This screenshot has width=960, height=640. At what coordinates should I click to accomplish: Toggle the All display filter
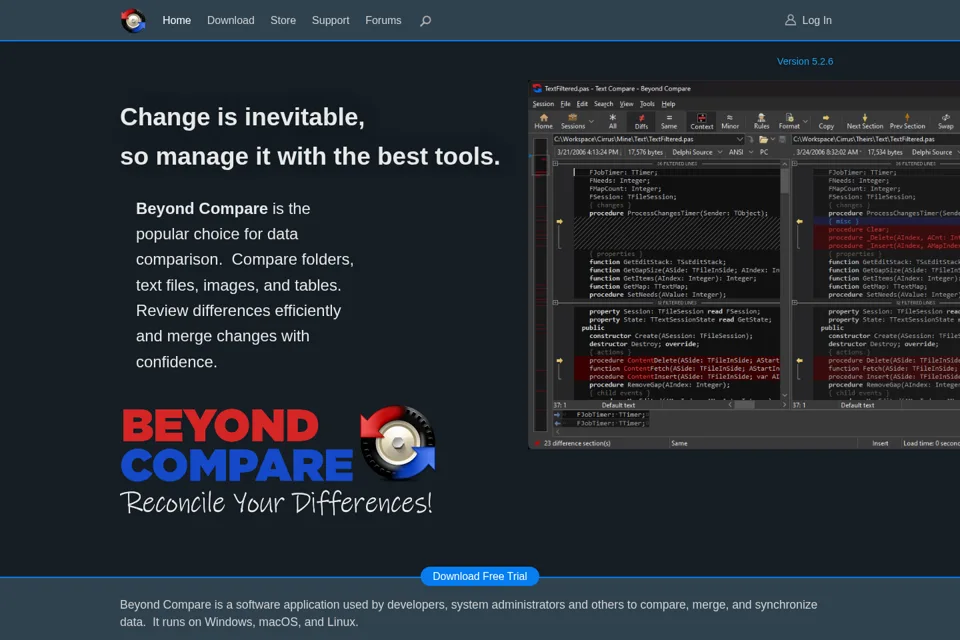tap(612, 121)
